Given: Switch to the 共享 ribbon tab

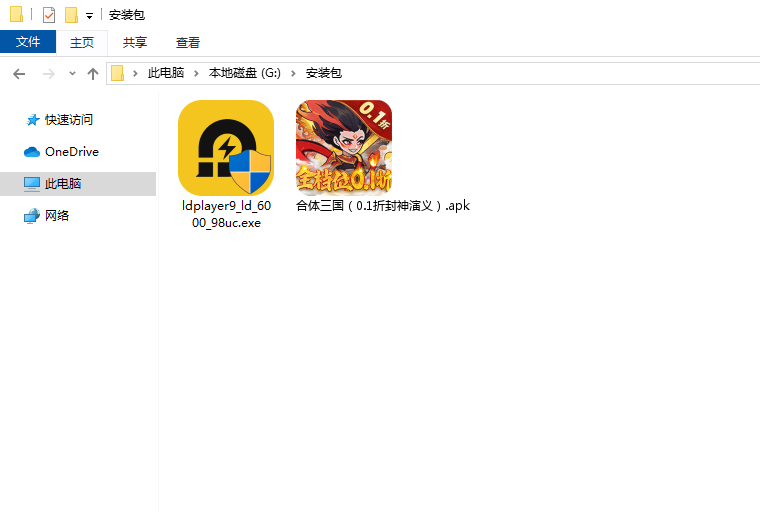Looking at the screenshot, I should (x=135, y=42).
